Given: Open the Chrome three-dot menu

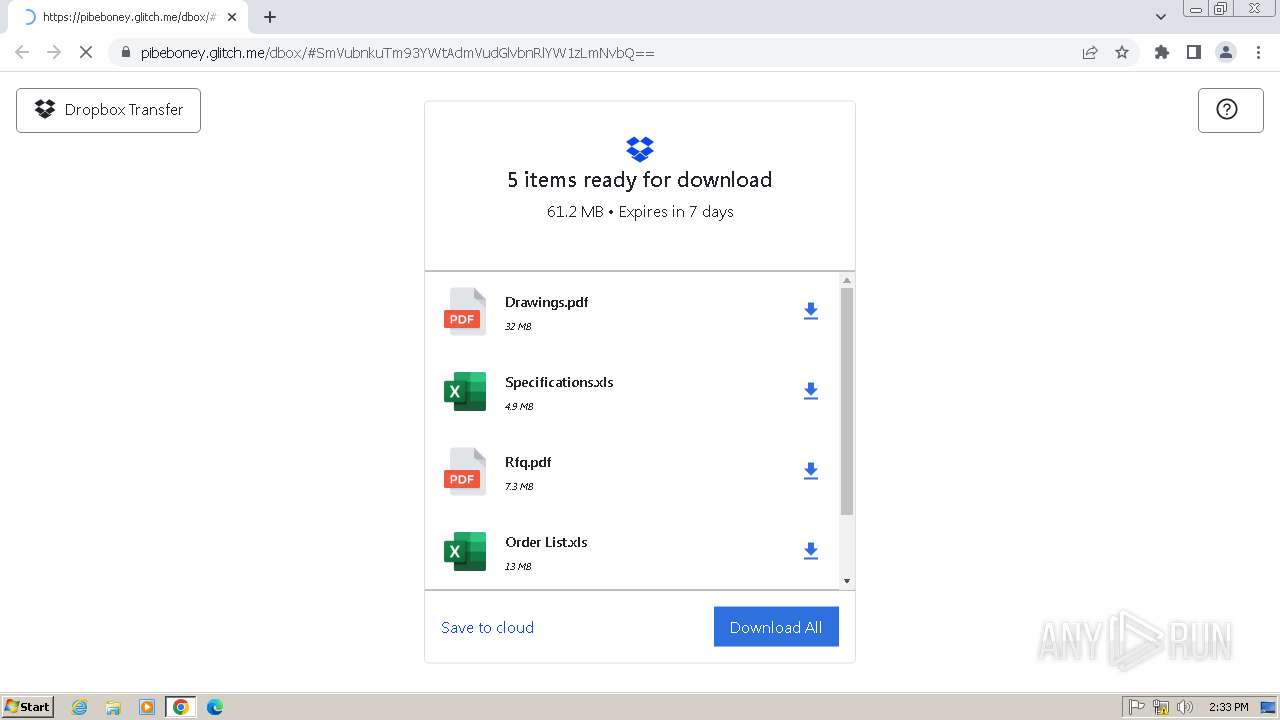Looking at the screenshot, I should (1258, 52).
